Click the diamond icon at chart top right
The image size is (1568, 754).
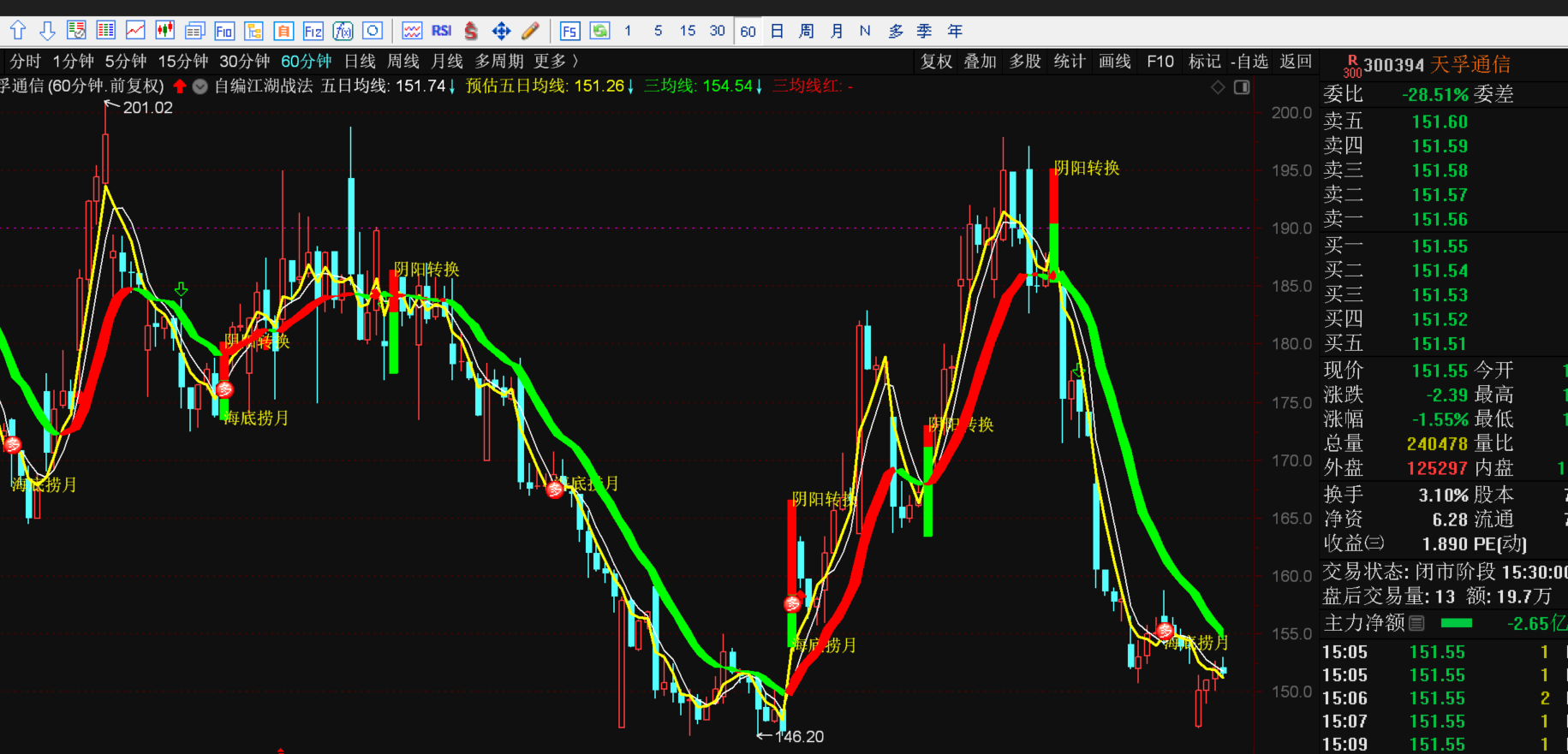[1218, 87]
